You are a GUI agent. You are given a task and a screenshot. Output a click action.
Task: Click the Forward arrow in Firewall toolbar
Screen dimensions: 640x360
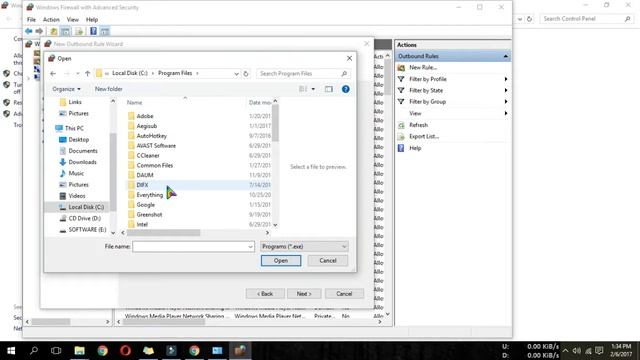[39, 31]
